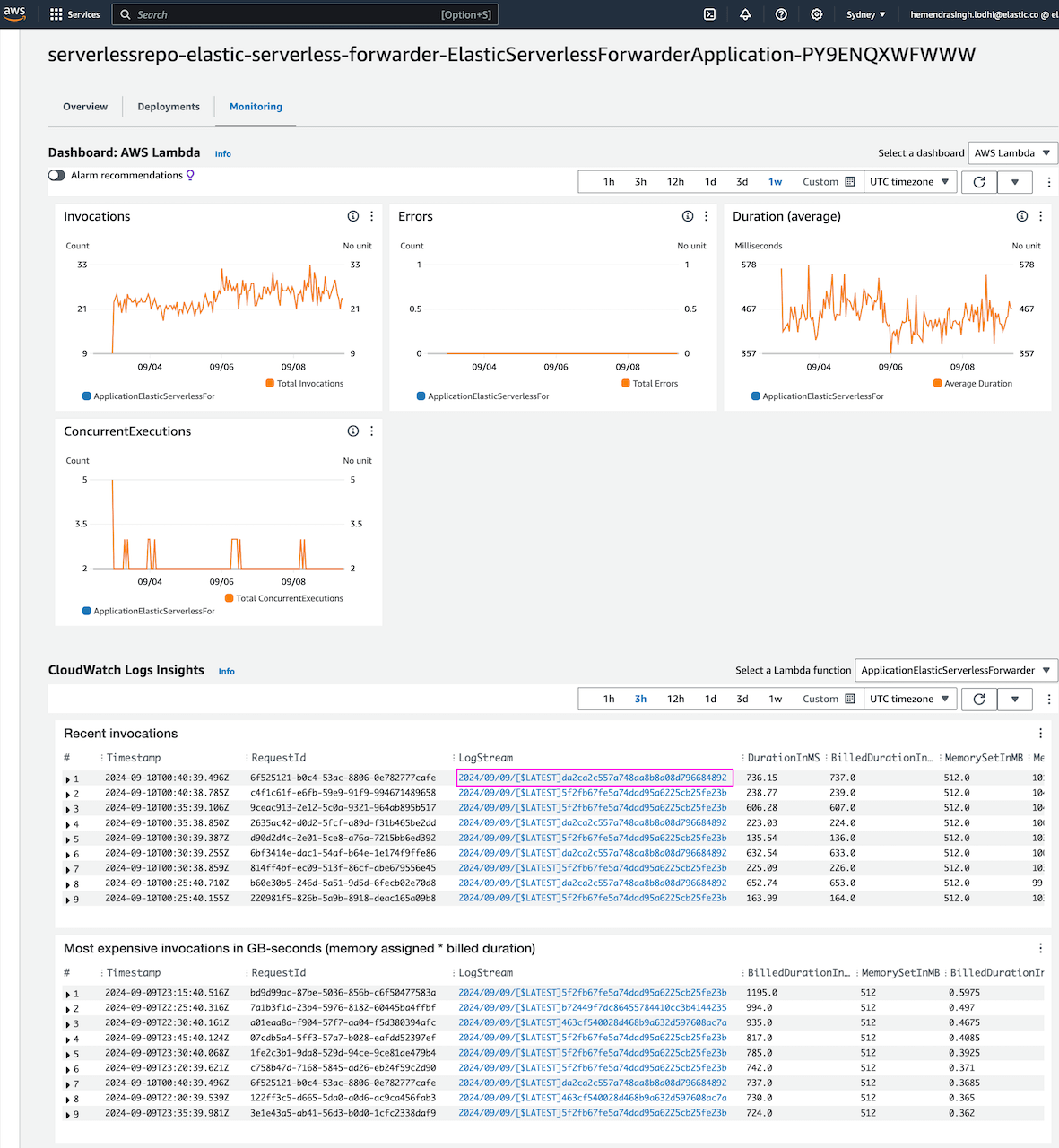The height and width of the screenshot is (1148, 1059).
Task: Open the CloudShell terminal icon
Action: click(x=708, y=14)
